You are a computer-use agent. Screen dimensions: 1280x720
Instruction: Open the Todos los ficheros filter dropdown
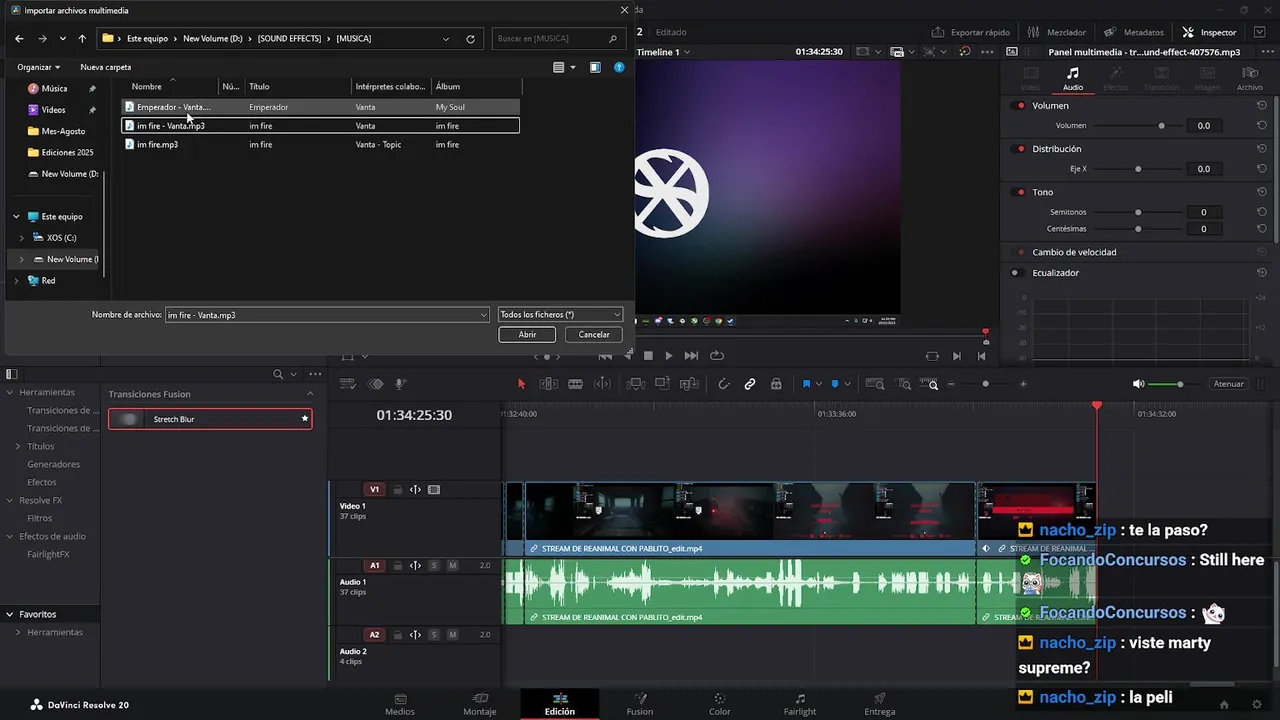tap(560, 314)
